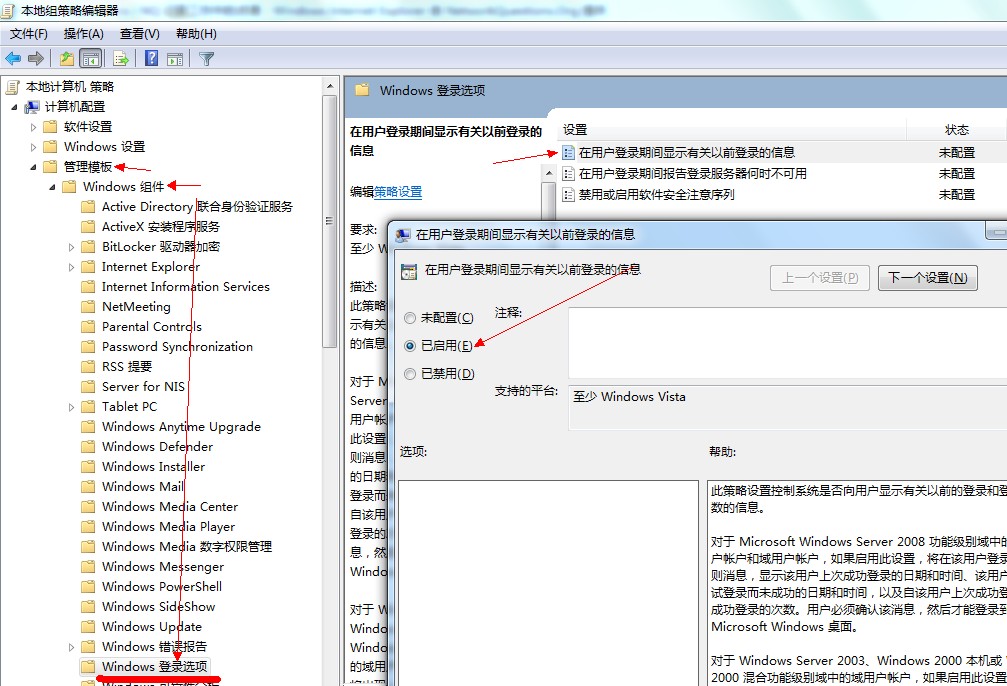Screen dimensions: 1007x686
Task: Click the Filter funnel toolbar icon
Action: (206, 59)
